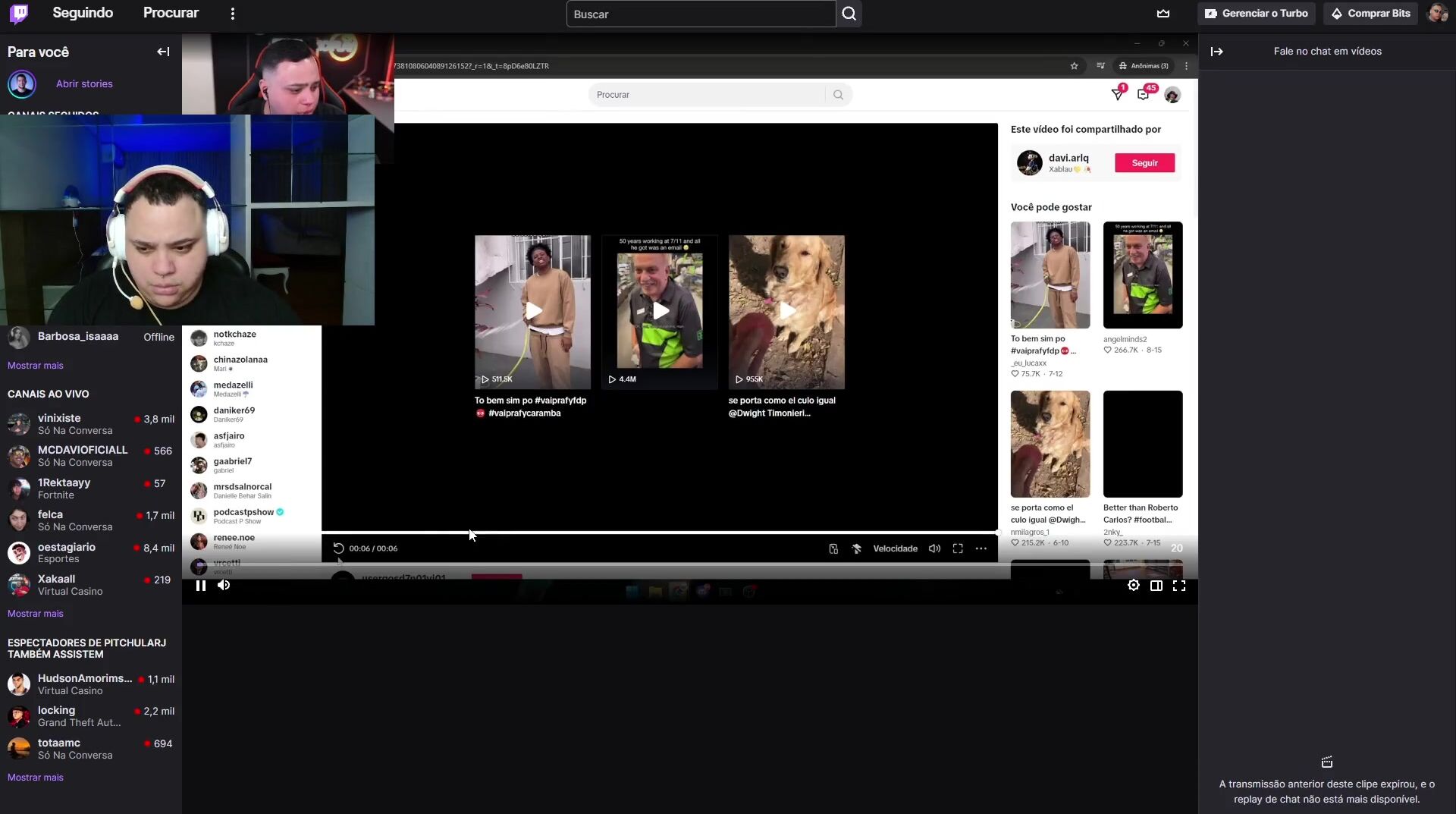Pause the clip playback
Viewport: 1456px width, 814px height.
coord(201,586)
